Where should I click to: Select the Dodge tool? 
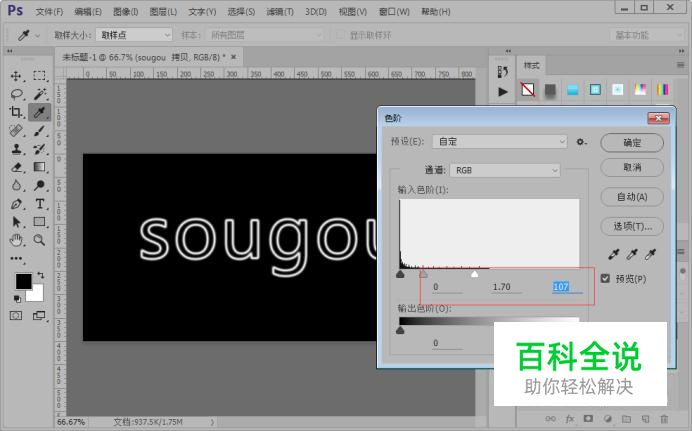pos(39,185)
